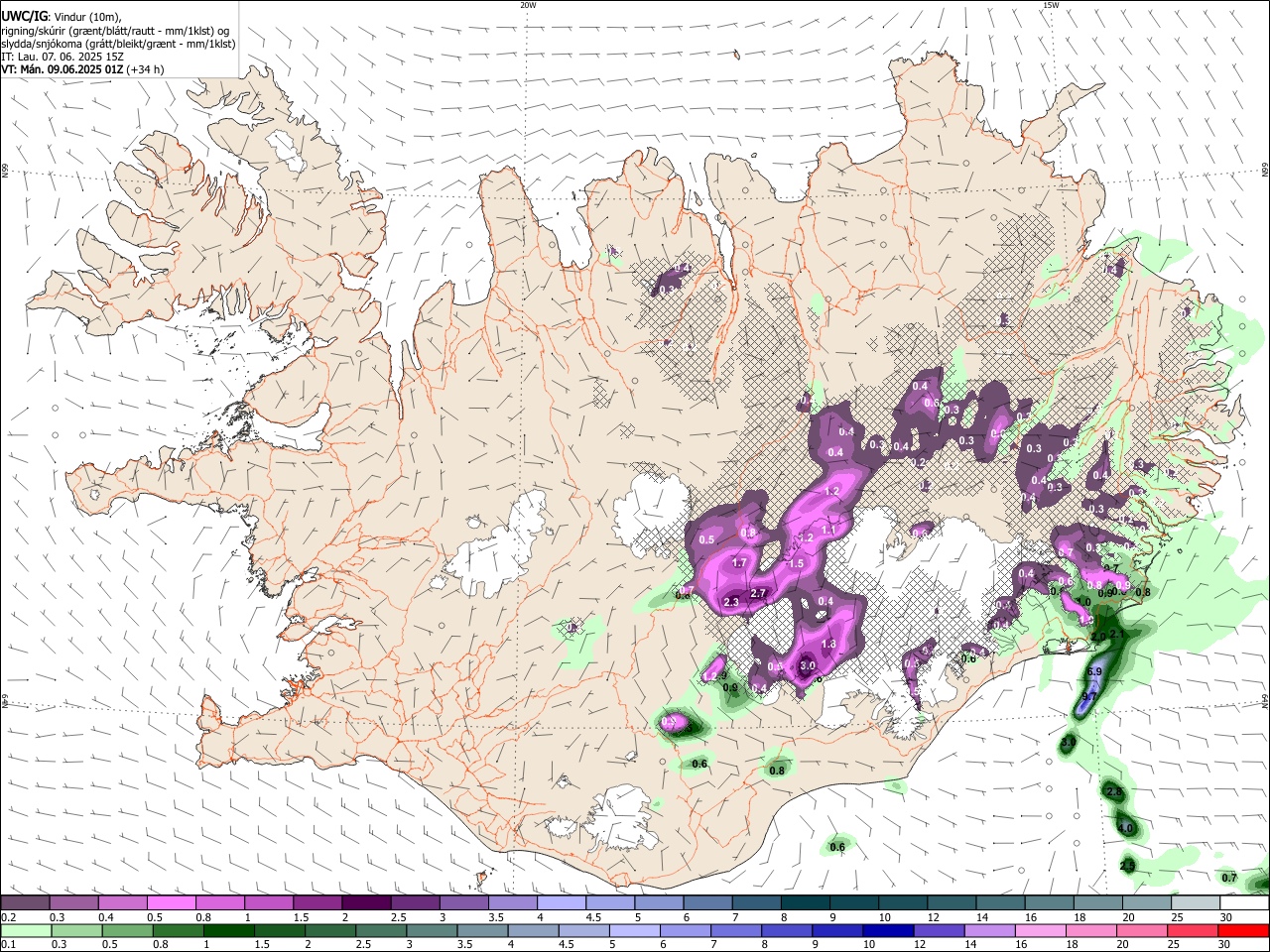Click the 2.7 snowfall value on the map
Image resolution: width=1270 pixels, height=952 pixels.
pos(759,593)
